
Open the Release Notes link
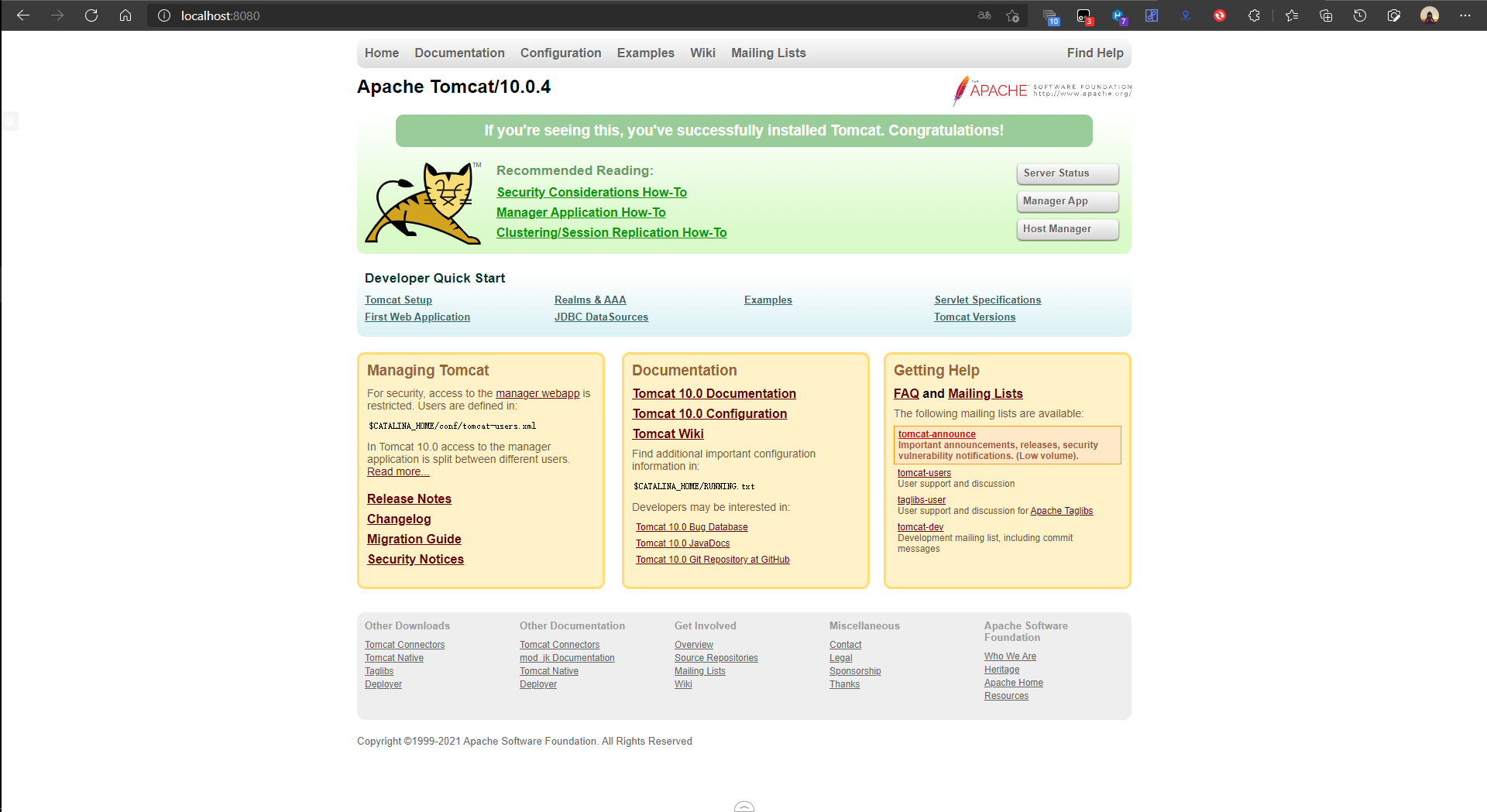coord(409,499)
